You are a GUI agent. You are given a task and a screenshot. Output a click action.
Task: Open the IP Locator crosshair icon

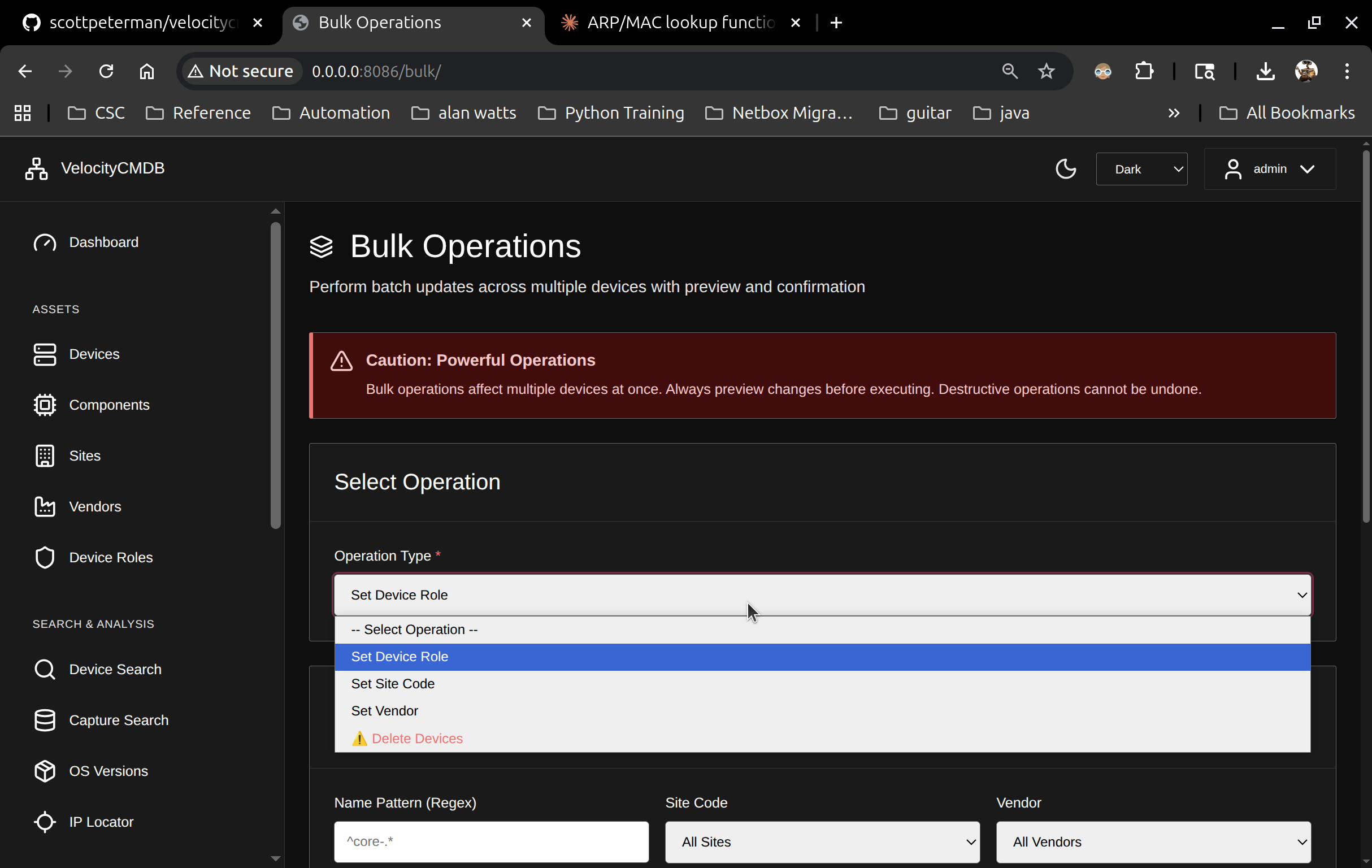pos(45,822)
